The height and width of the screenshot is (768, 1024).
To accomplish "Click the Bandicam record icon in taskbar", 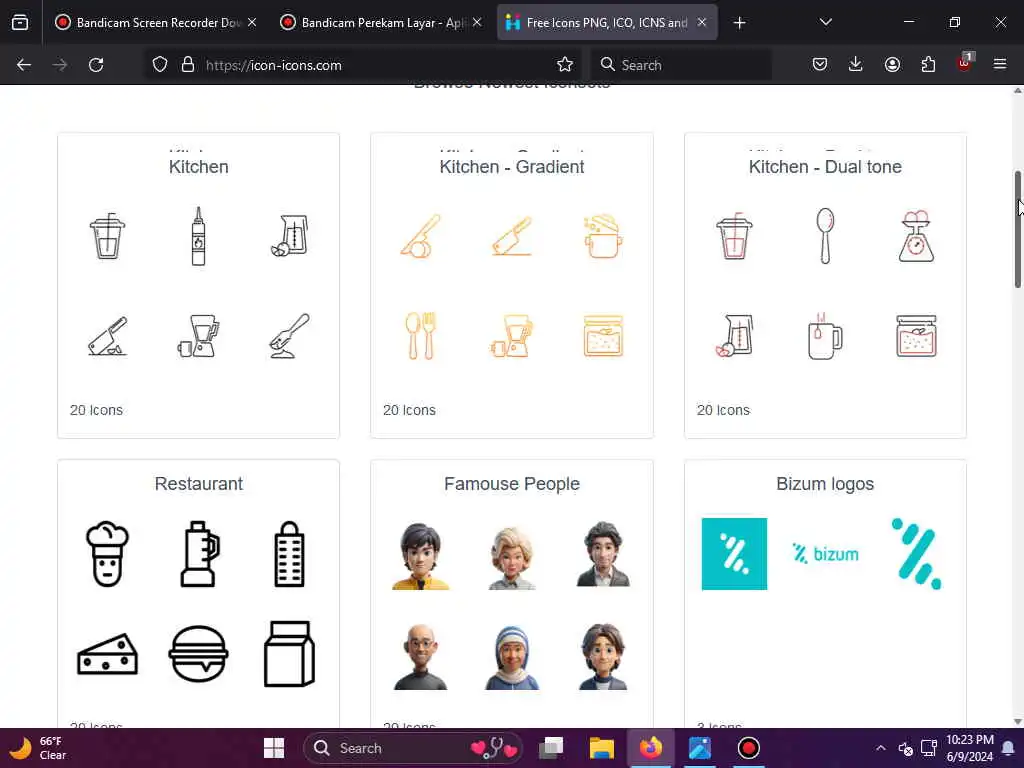I will pos(748,748).
